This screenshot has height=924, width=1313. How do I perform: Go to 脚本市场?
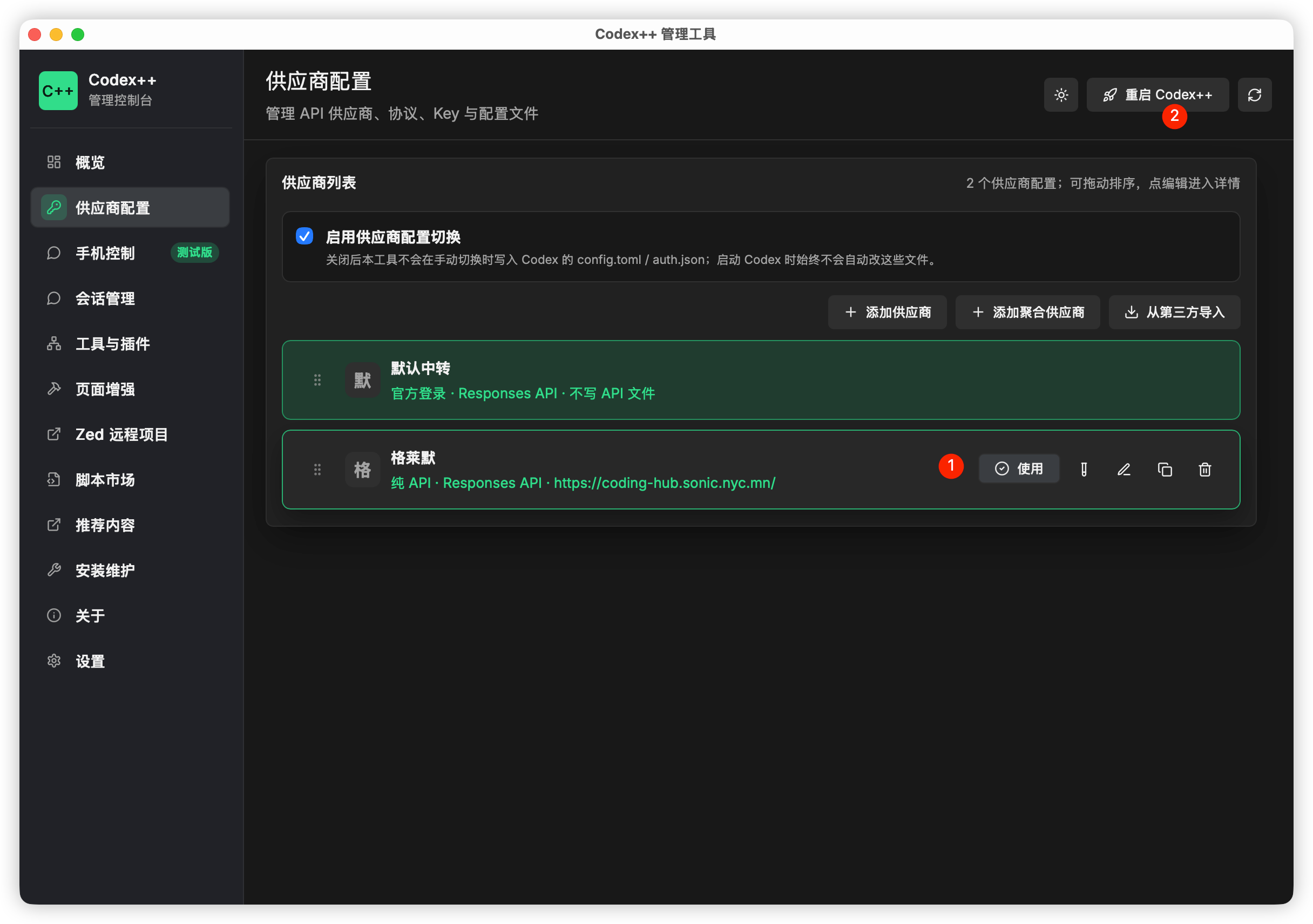coord(131,480)
